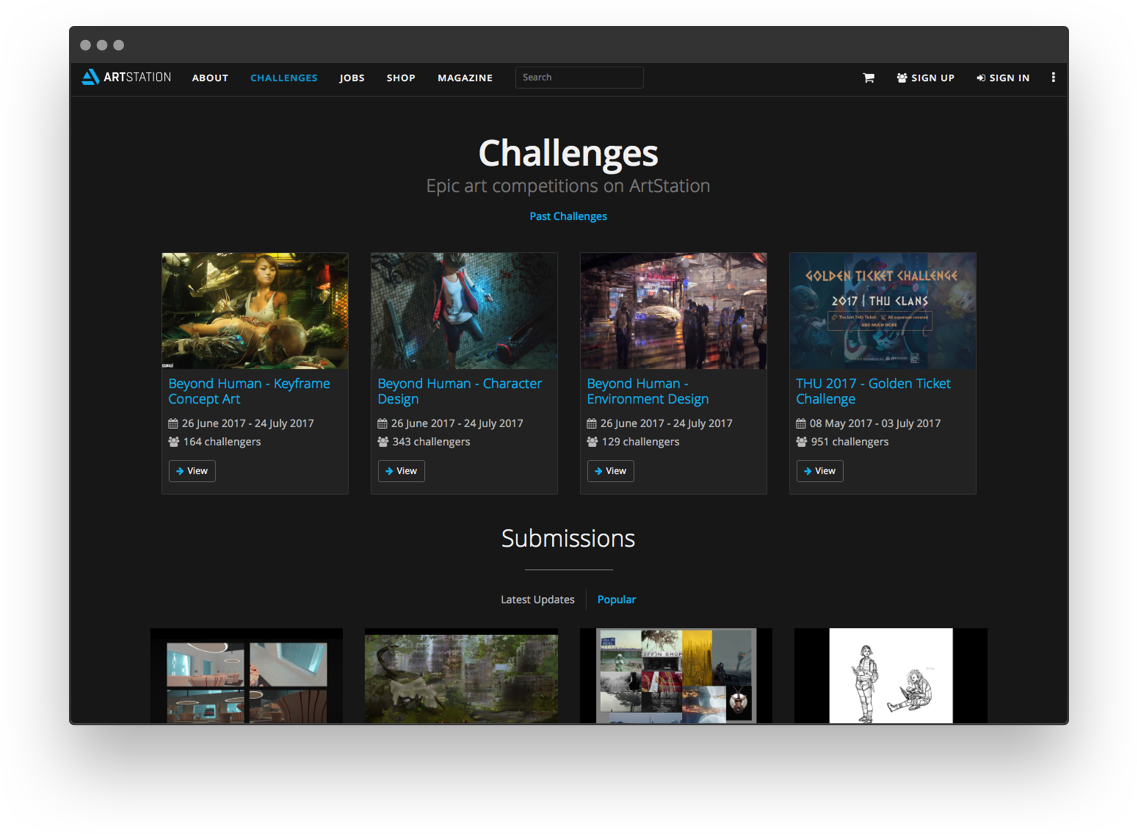Image resolution: width=1137 pixels, height=834 pixels.
Task: Go to the Jobs page
Action: coord(352,78)
